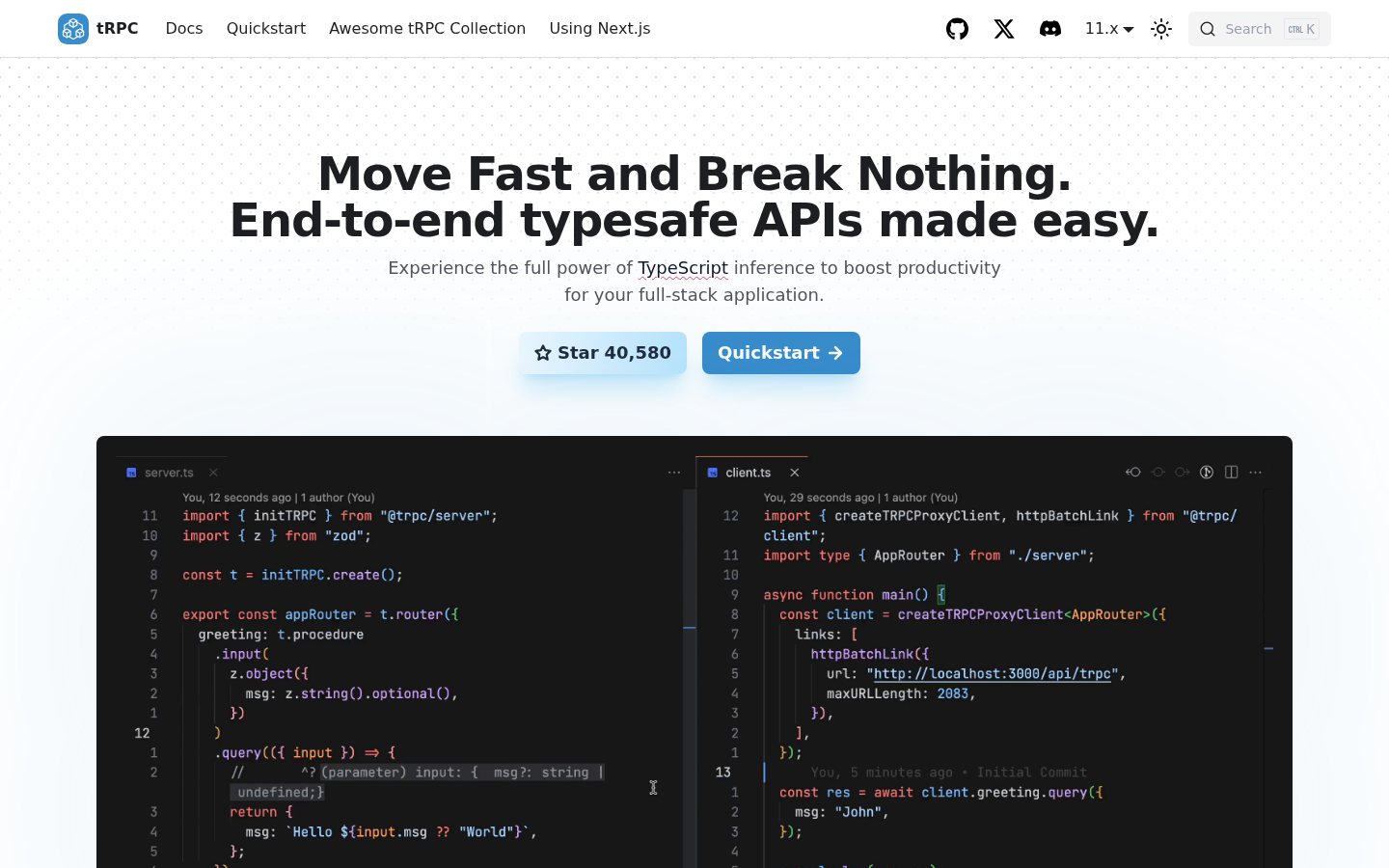The width and height of the screenshot is (1389, 868).
Task: Click the split editor icon in code demo
Action: 1232,473
